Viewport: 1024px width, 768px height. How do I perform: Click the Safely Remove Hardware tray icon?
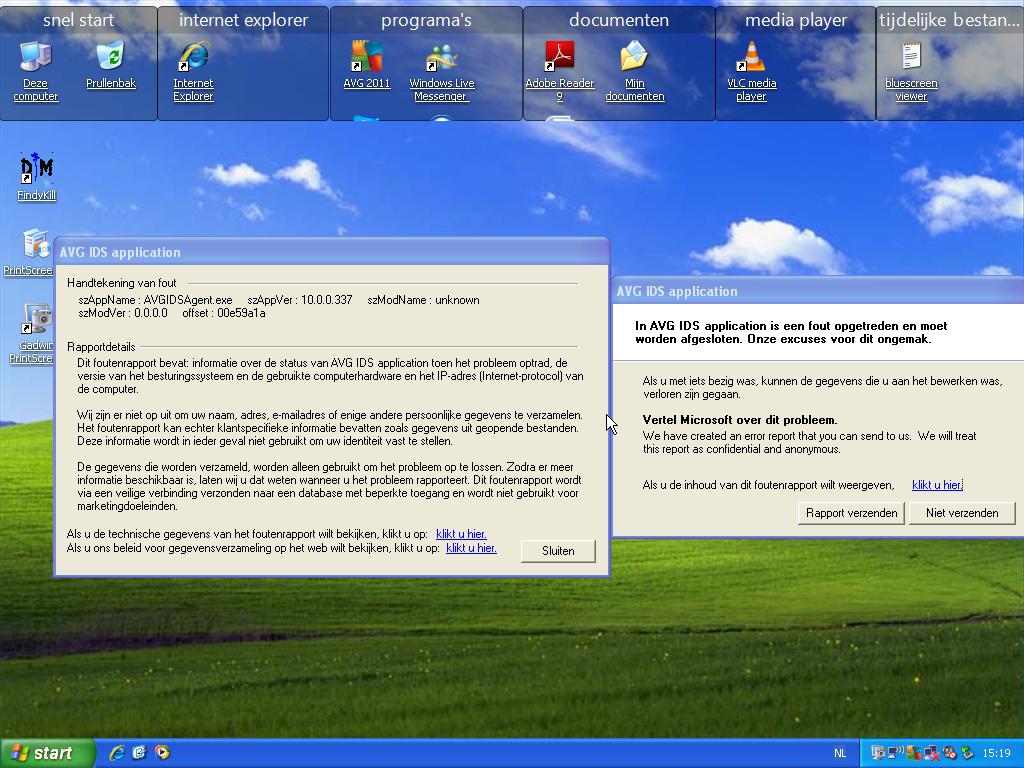(968, 753)
